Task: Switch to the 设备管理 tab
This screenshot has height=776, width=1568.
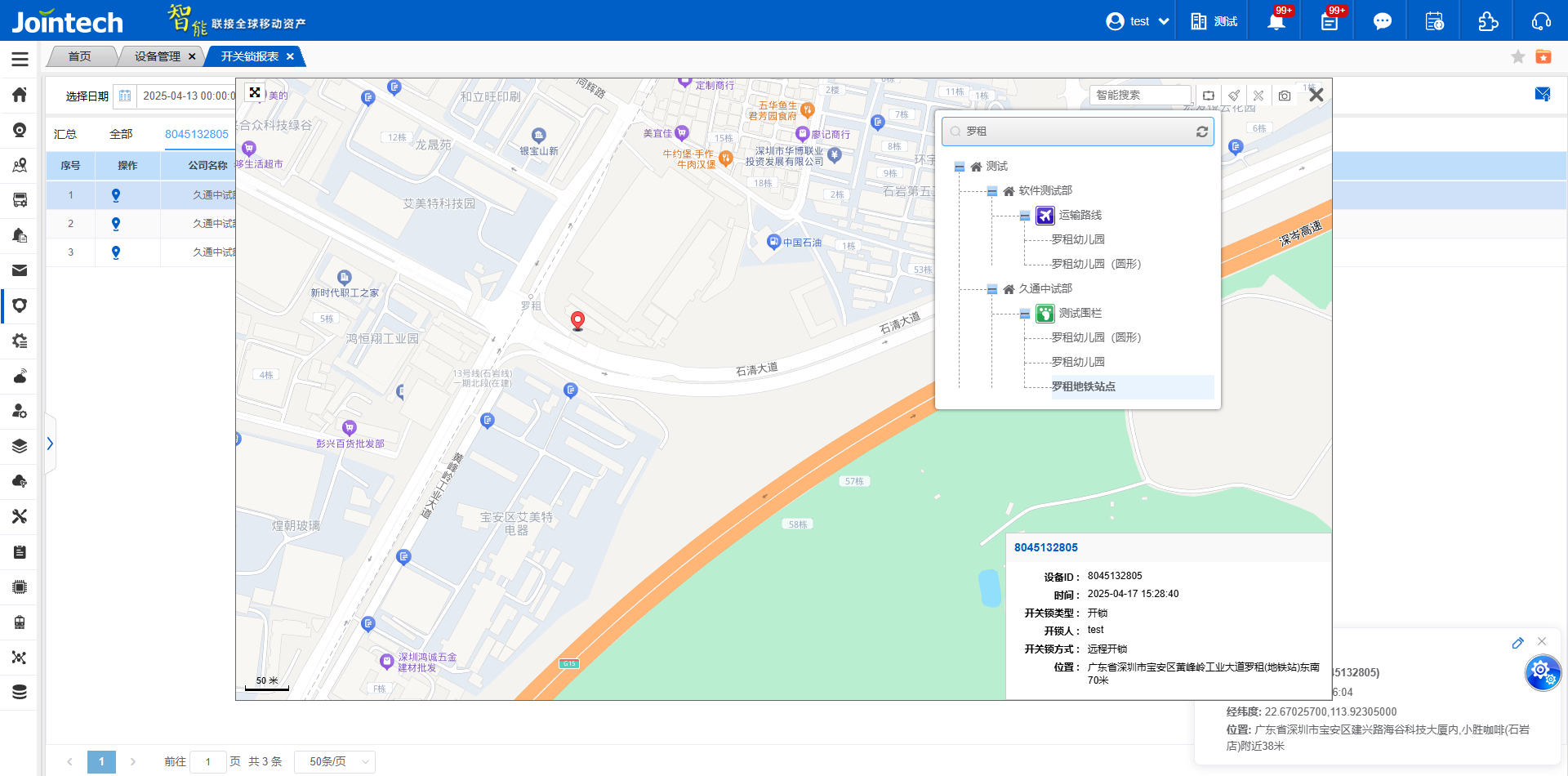Action: [x=158, y=56]
